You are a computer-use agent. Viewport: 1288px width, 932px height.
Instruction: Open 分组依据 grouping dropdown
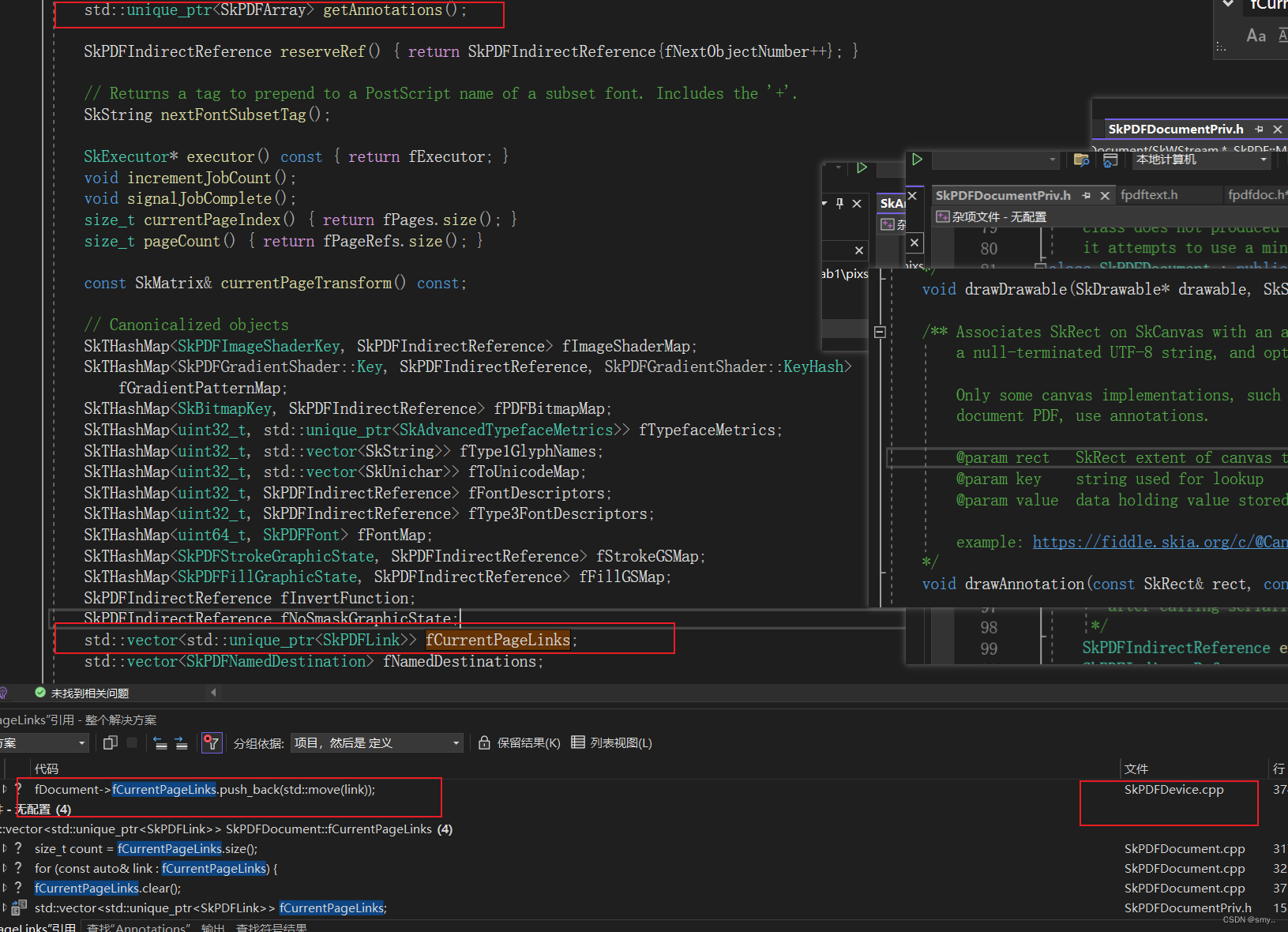[377, 742]
